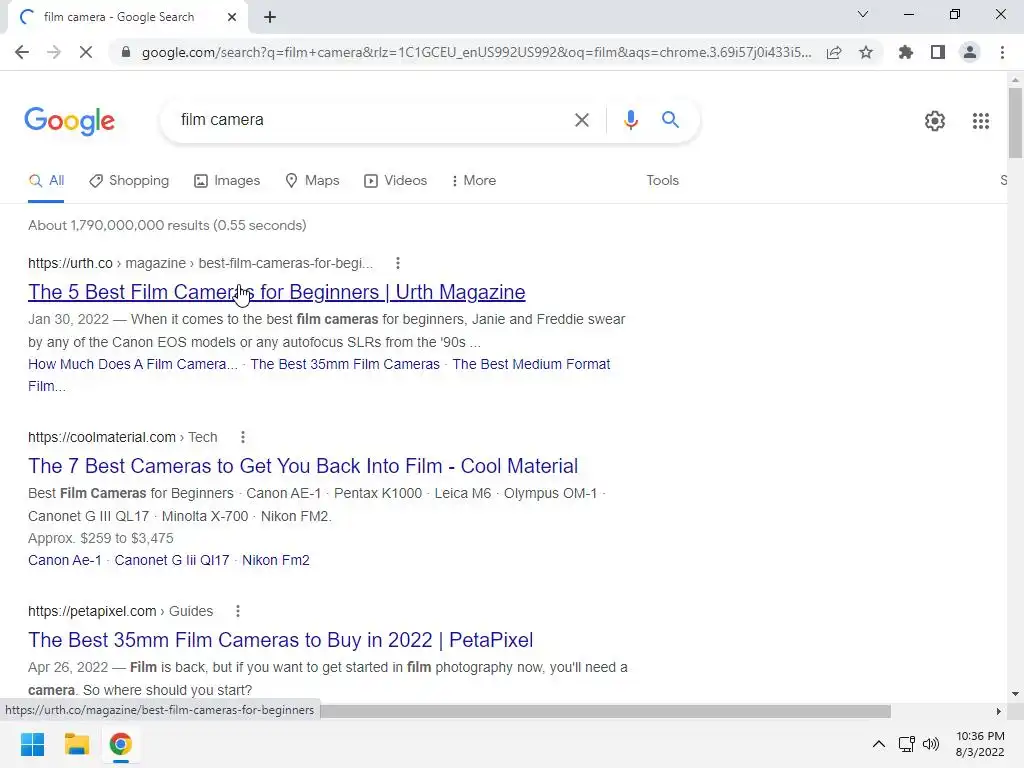
Task: Open the Canon Ae-1 sublink
Action: click(65, 560)
